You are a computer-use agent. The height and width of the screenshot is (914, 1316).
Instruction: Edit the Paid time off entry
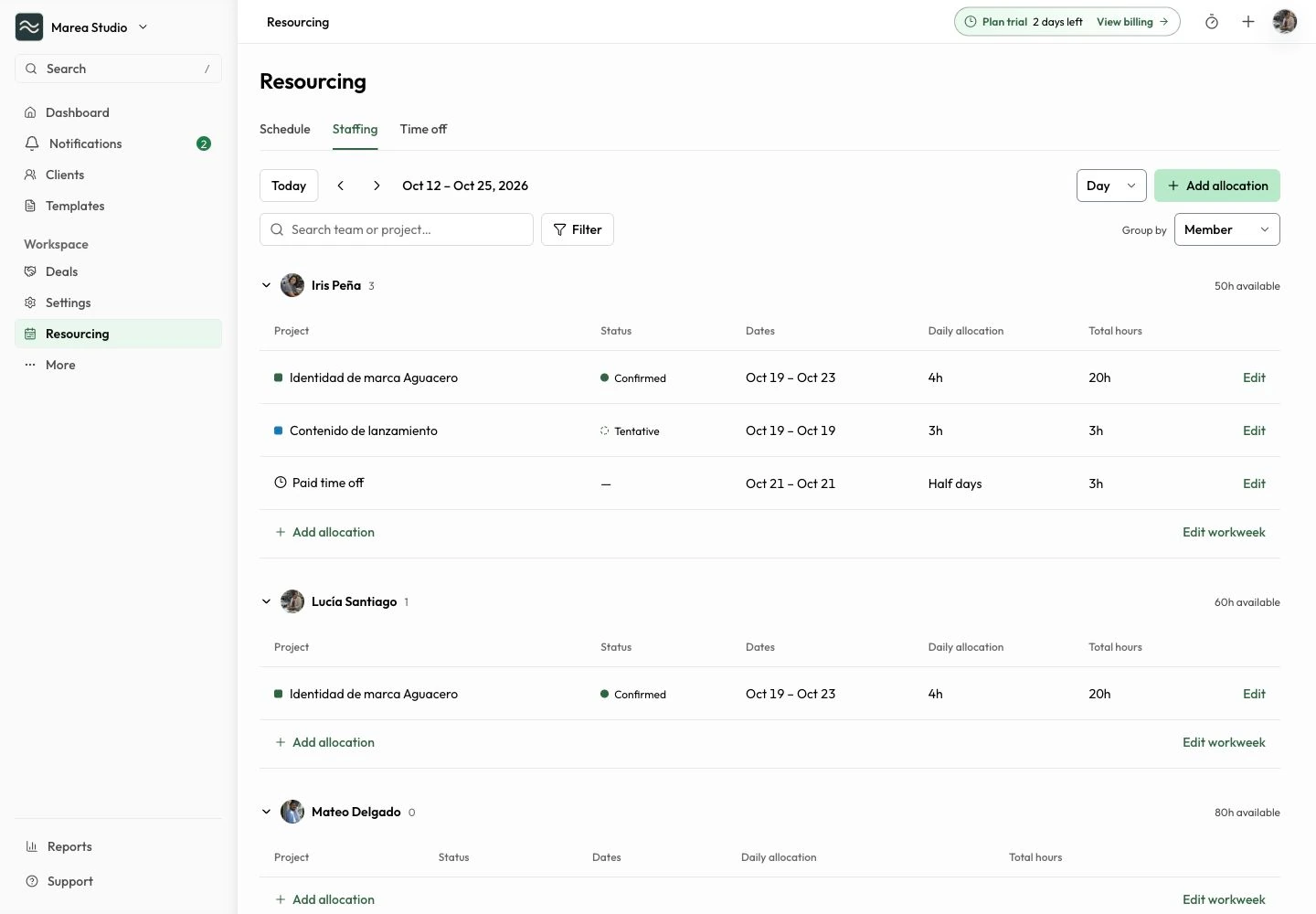click(1254, 484)
